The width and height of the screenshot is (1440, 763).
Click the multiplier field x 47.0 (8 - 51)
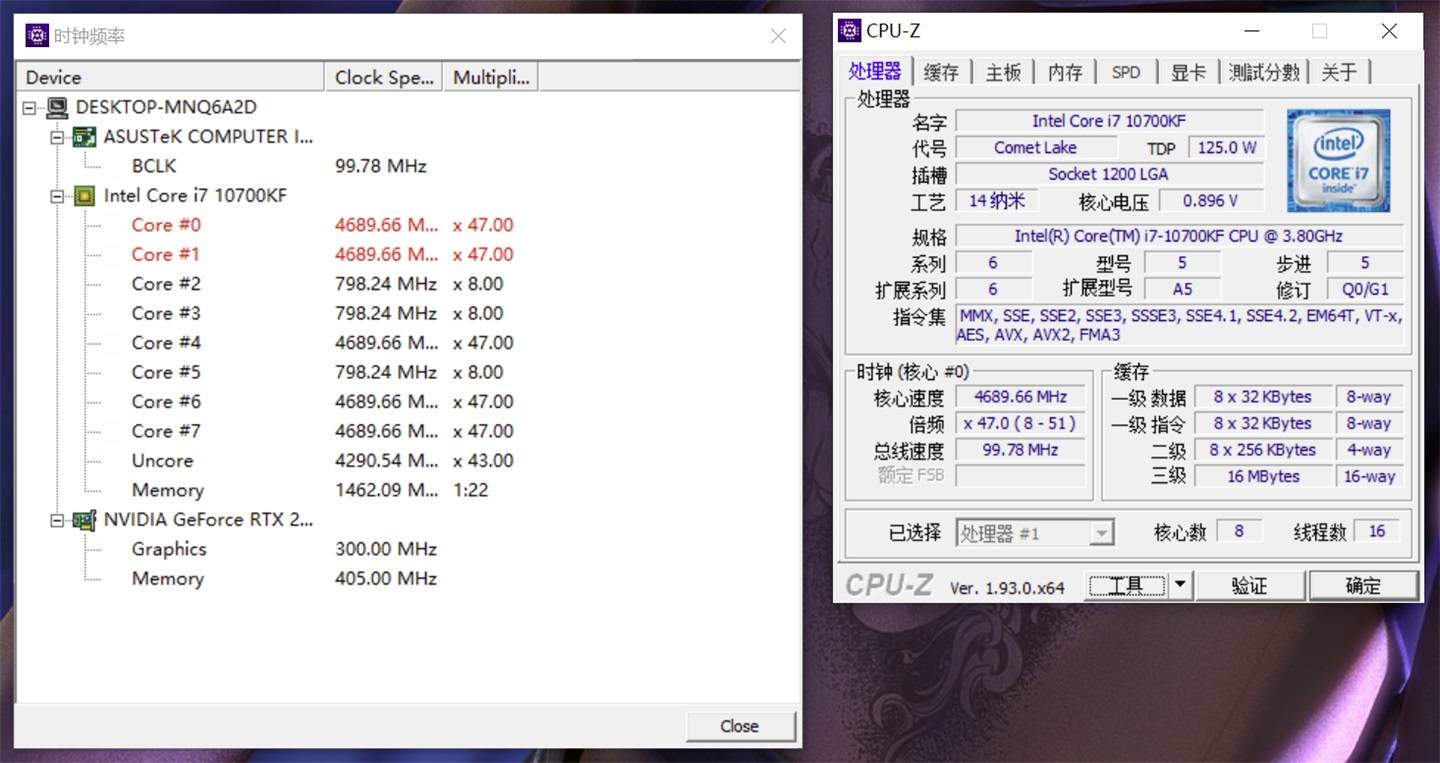point(1020,423)
